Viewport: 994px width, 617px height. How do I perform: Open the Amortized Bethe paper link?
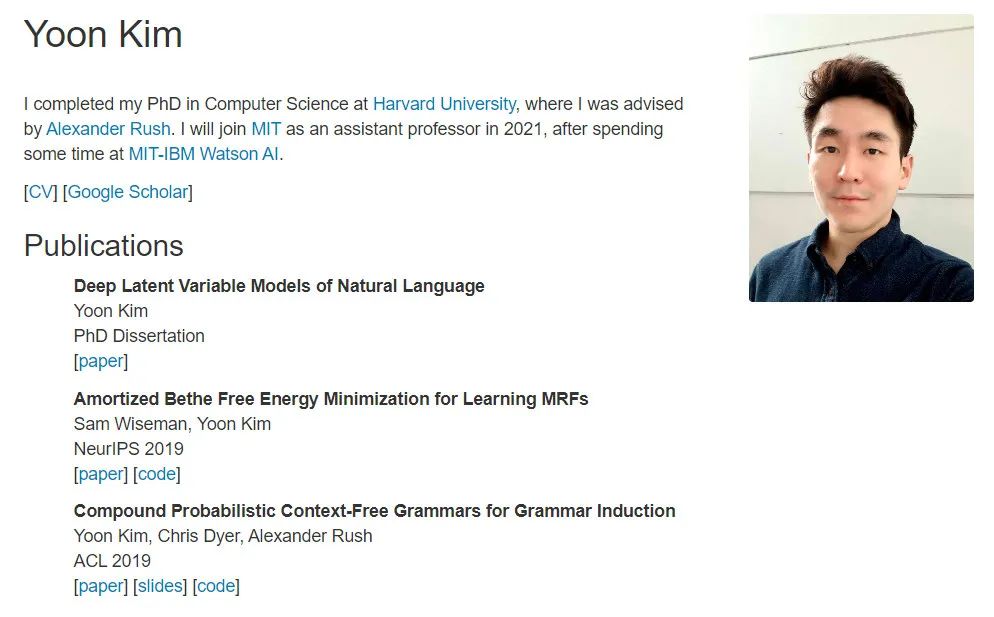point(101,474)
